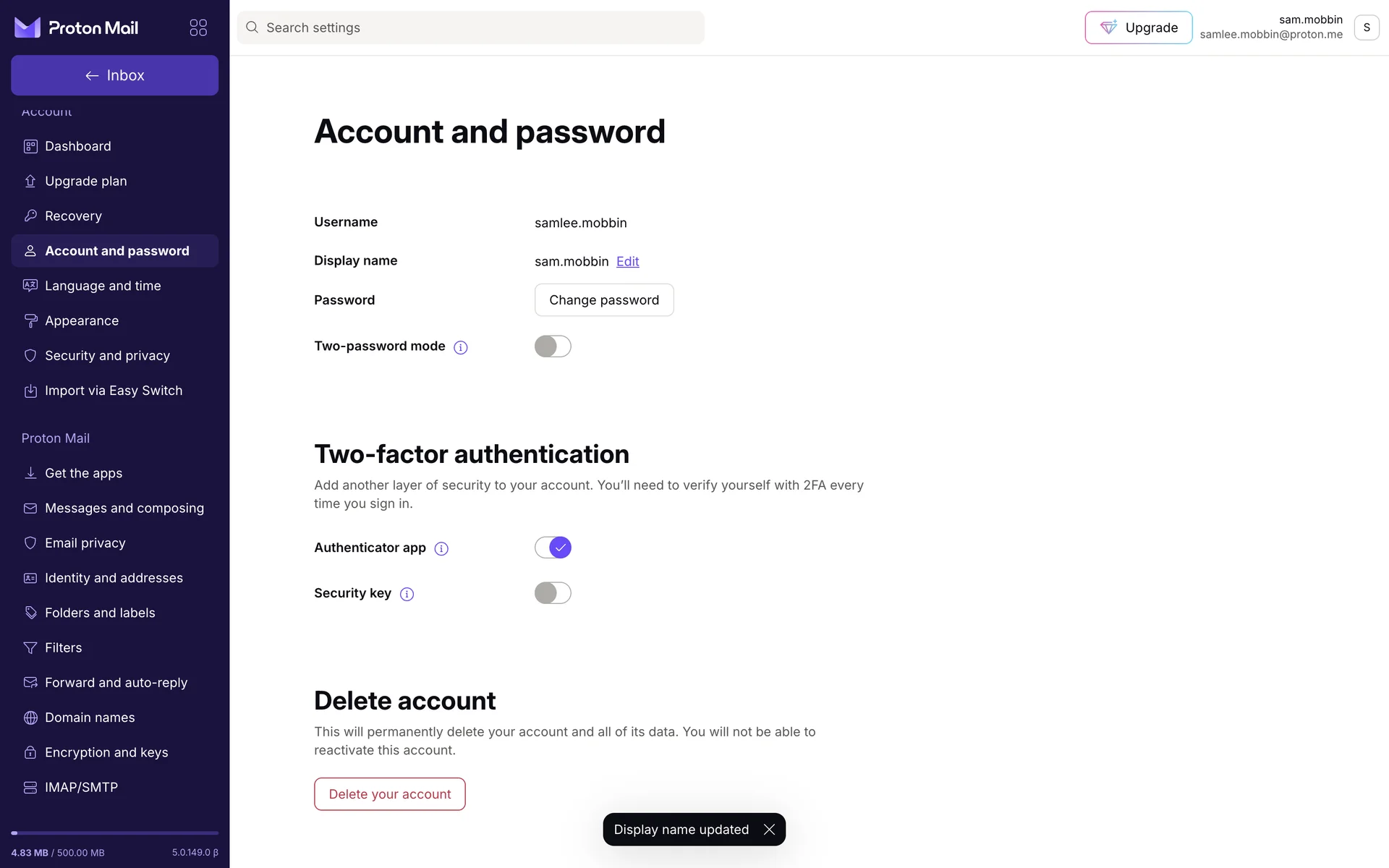Click the Change password button
The width and height of the screenshot is (1389, 868).
[604, 300]
